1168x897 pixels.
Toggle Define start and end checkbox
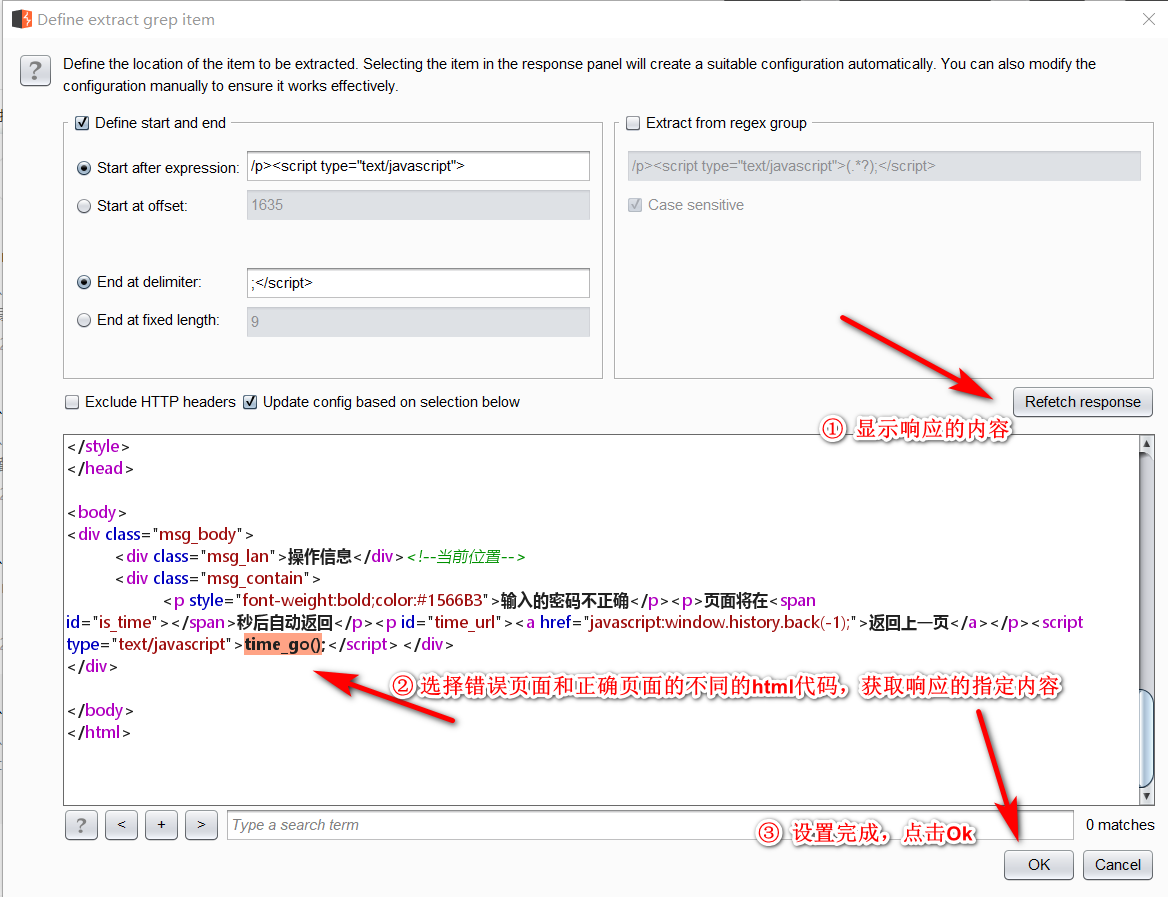[x=83, y=123]
